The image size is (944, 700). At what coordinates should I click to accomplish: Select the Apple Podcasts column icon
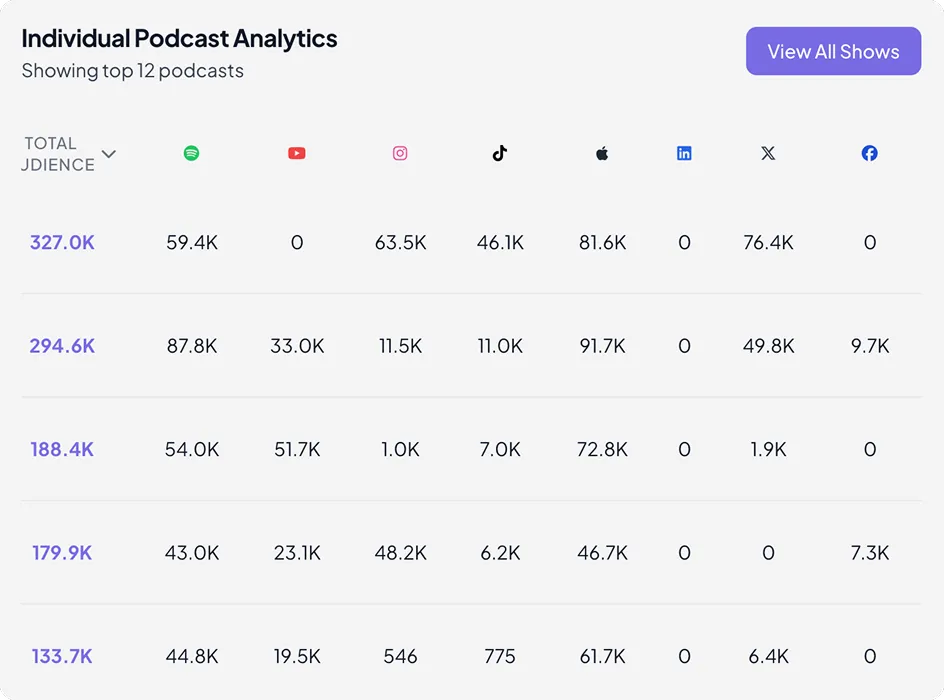pos(602,153)
